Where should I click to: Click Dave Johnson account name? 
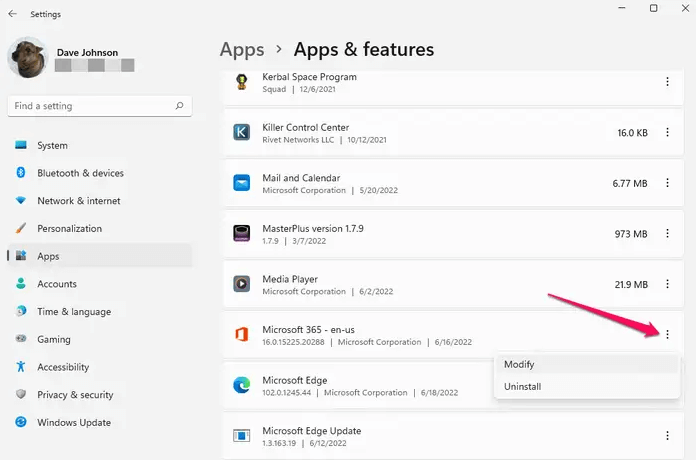pyautogui.click(x=87, y=52)
